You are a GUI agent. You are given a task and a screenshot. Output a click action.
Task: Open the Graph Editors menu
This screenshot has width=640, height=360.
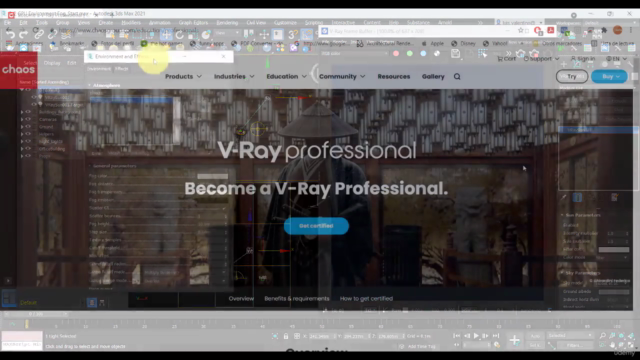[x=193, y=22]
